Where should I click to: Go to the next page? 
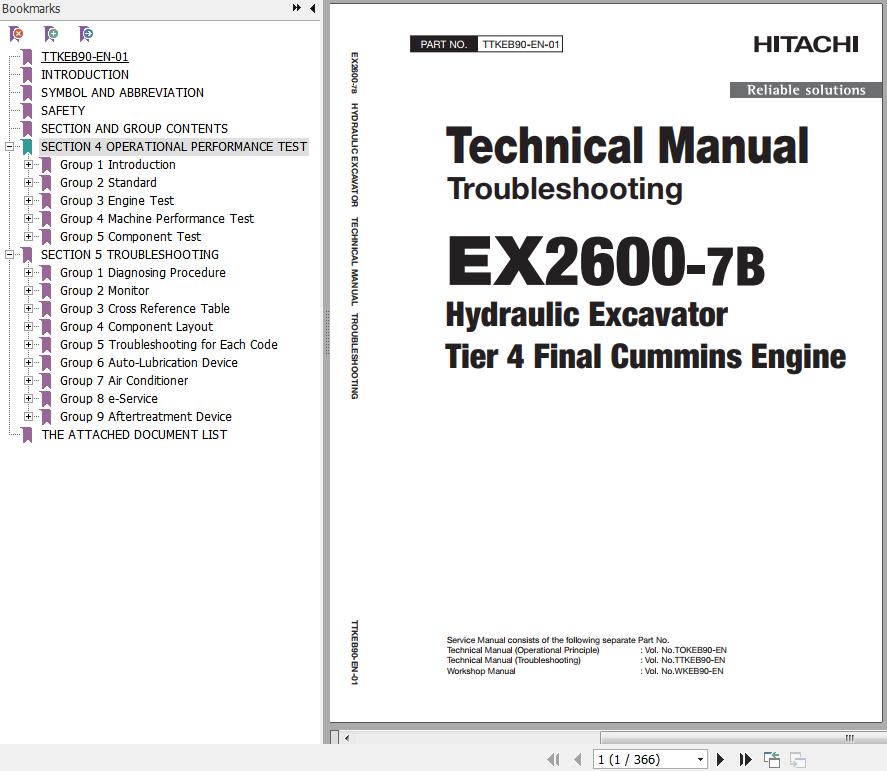720,759
